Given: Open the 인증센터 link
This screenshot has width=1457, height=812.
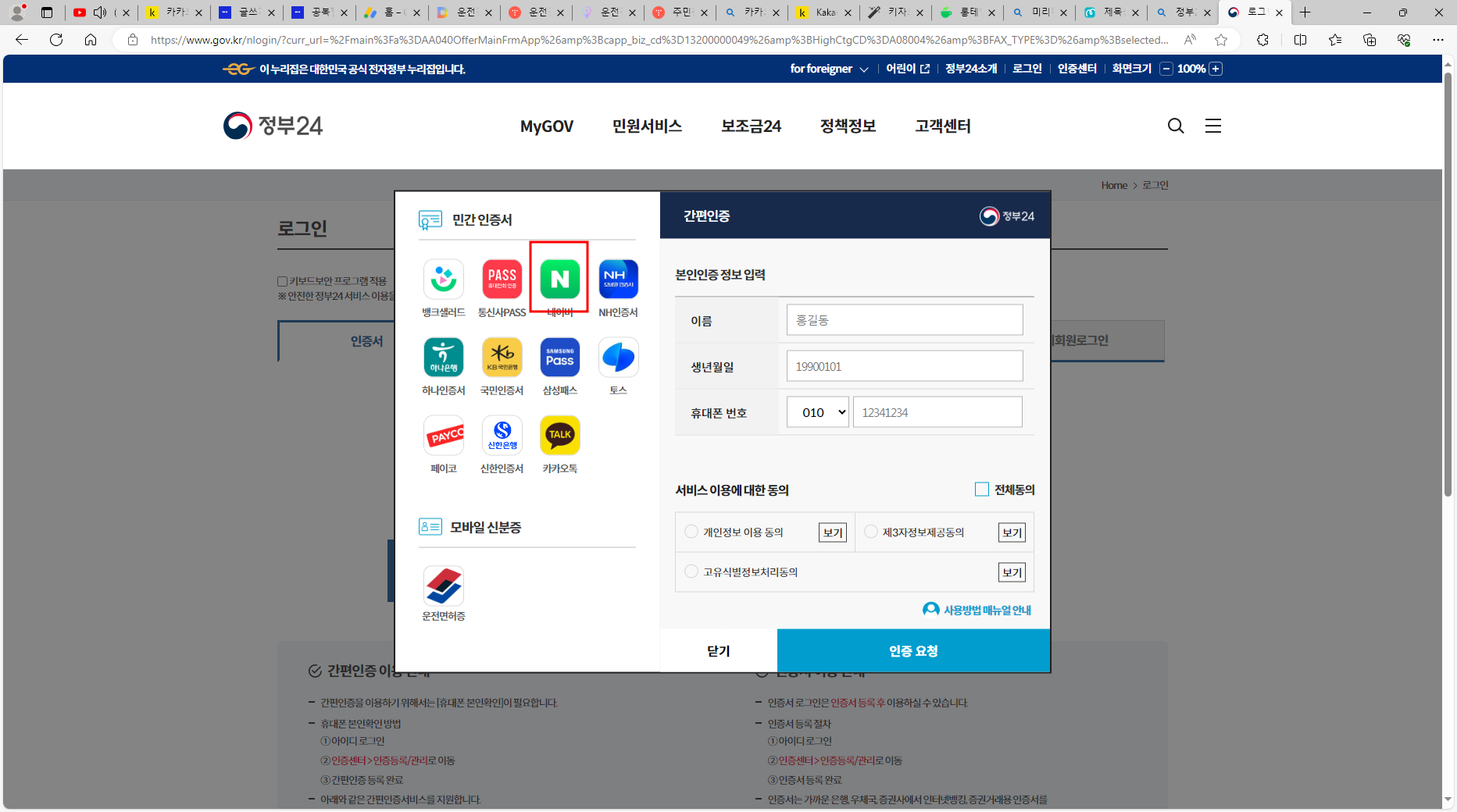Looking at the screenshot, I should click(x=1077, y=69).
